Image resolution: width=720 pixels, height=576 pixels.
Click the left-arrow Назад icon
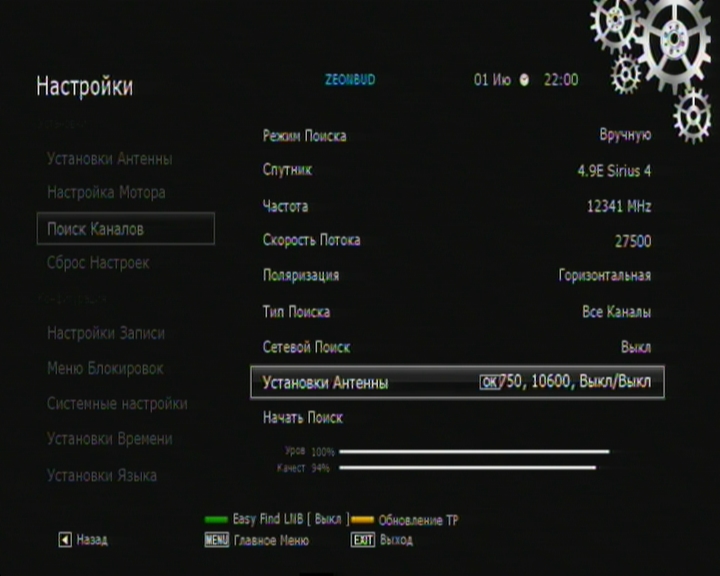pos(66,540)
